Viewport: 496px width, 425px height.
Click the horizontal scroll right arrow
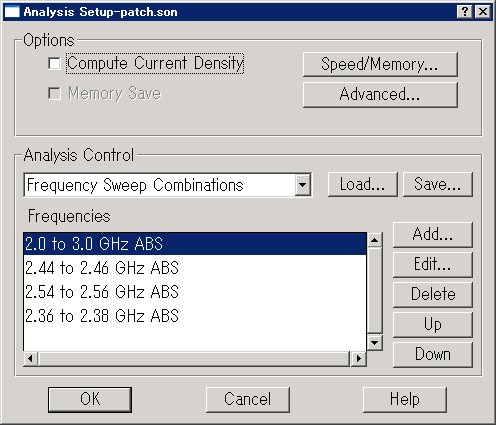(x=359, y=359)
